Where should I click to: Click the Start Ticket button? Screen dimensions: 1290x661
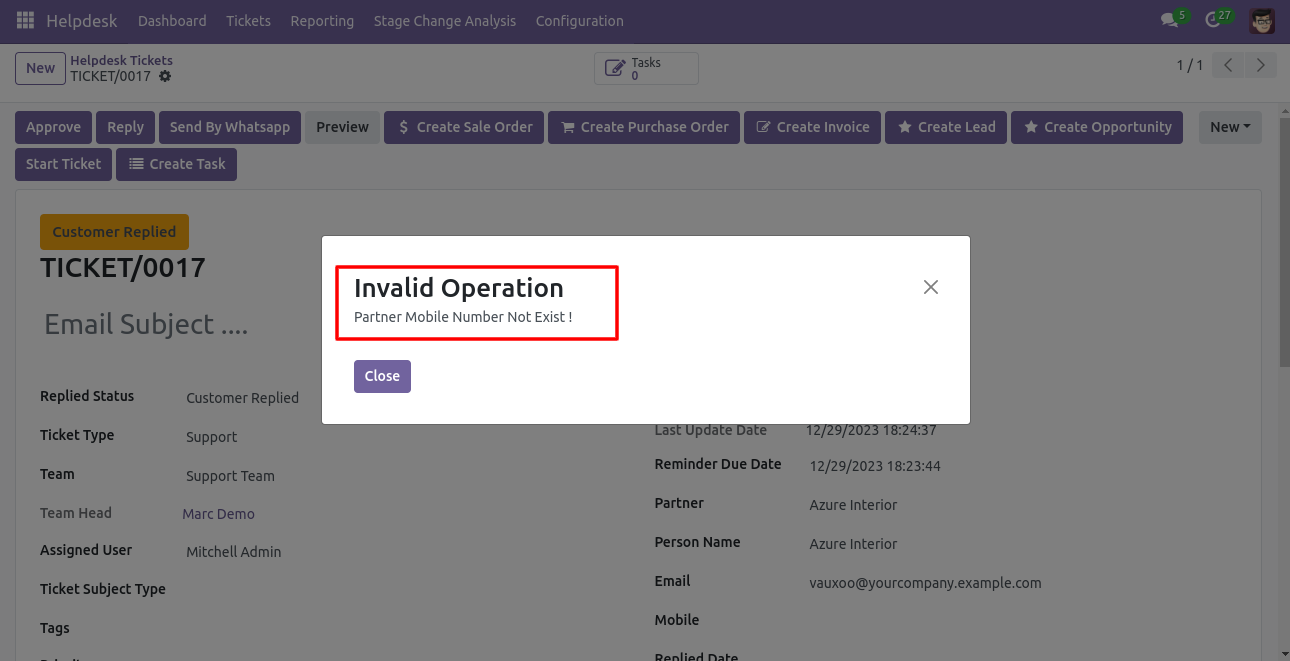point(63,164)
